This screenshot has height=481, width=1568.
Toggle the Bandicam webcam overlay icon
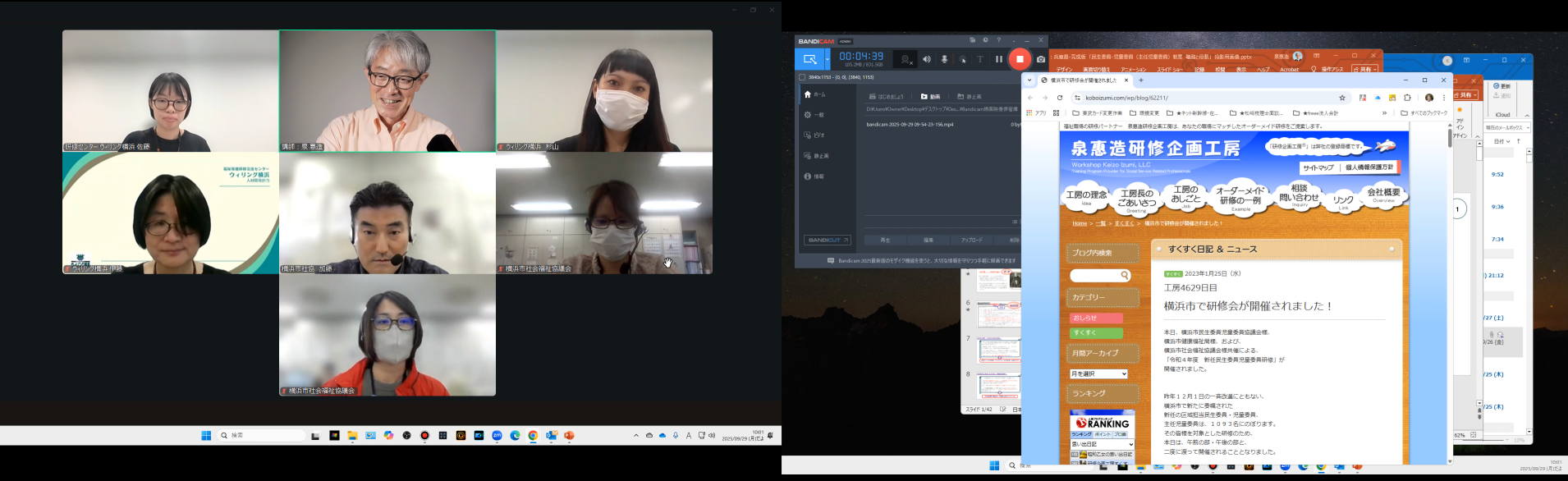(905, 59)
